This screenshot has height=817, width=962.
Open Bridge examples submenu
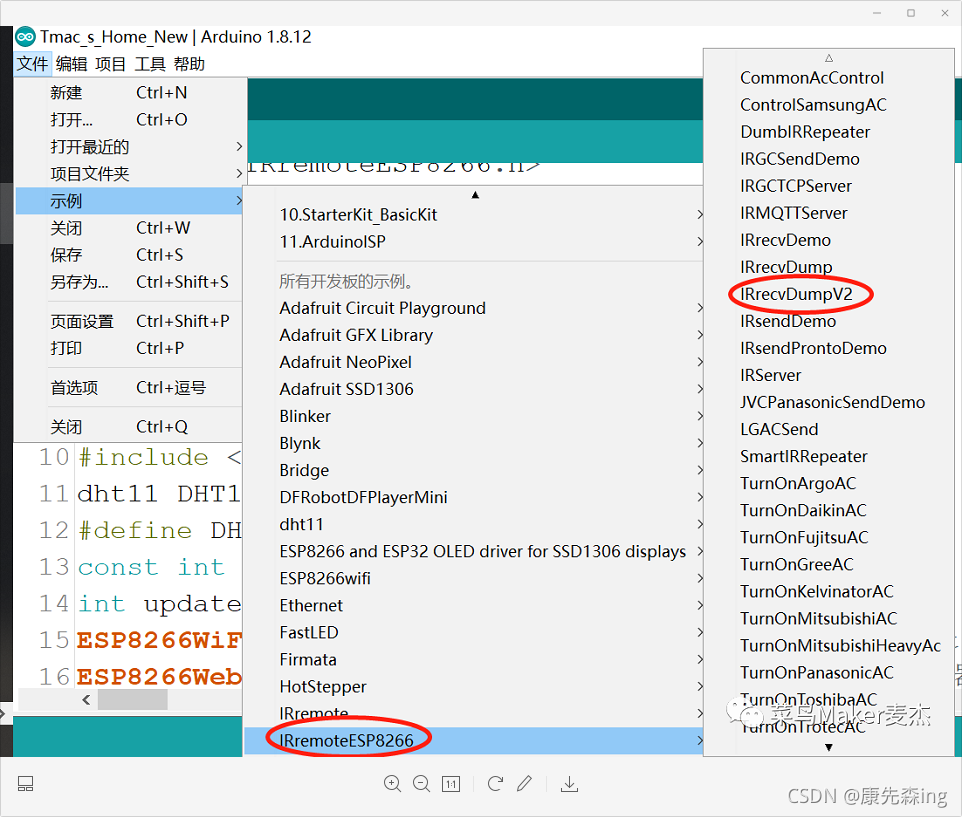474,470
